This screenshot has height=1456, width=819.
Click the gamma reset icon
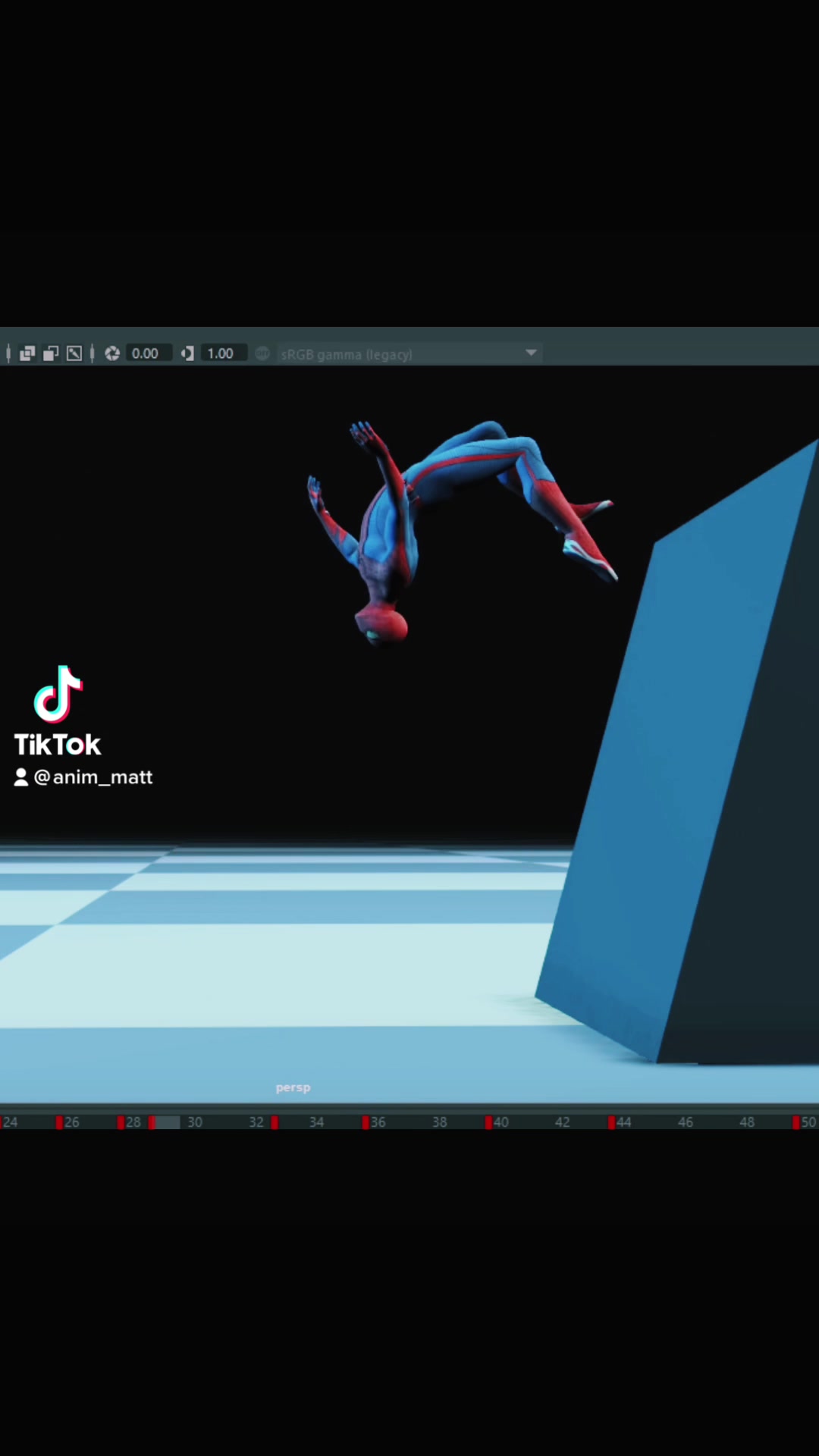click(187, 353)
